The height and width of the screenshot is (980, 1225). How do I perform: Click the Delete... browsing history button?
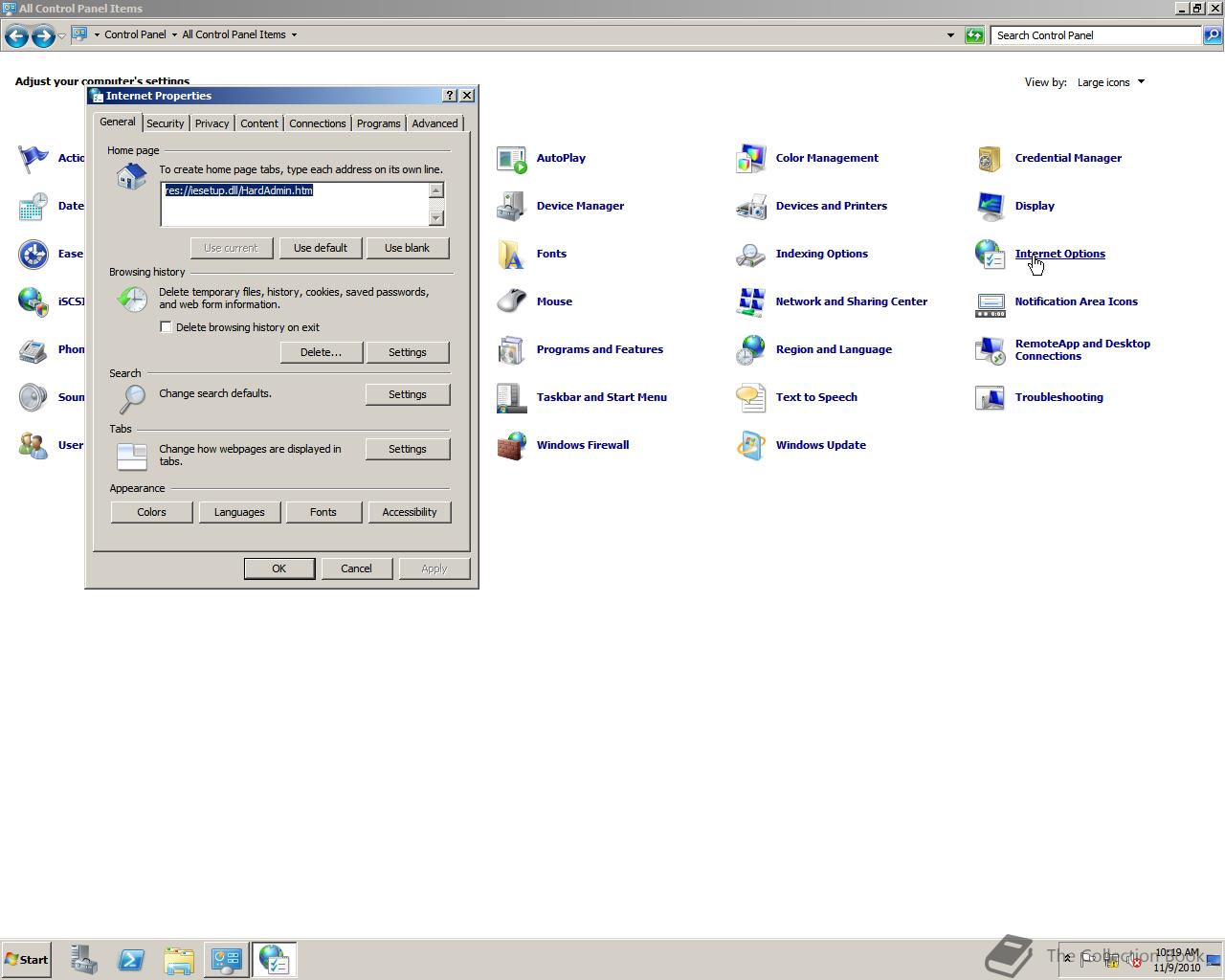(322, 352)
